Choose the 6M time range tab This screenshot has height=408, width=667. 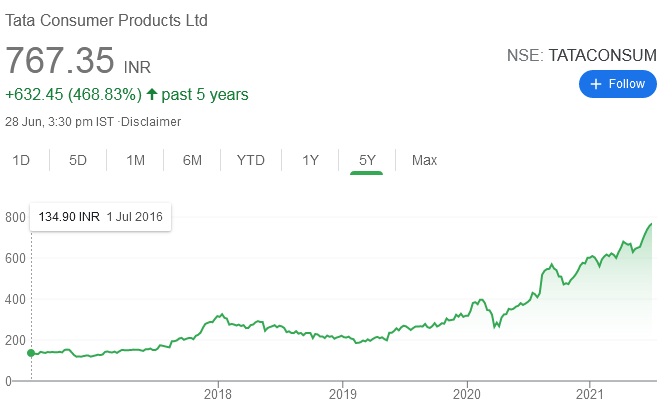(192, 160)
